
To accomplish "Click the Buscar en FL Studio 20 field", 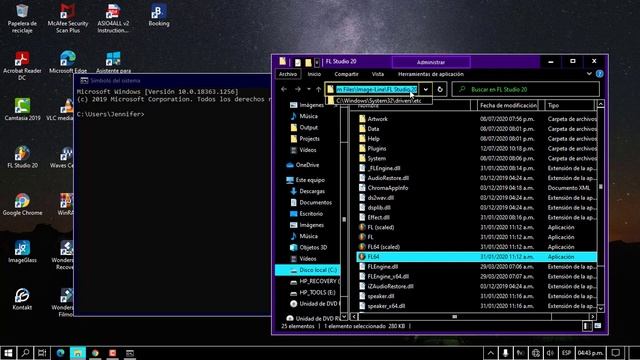I will 526,89.
